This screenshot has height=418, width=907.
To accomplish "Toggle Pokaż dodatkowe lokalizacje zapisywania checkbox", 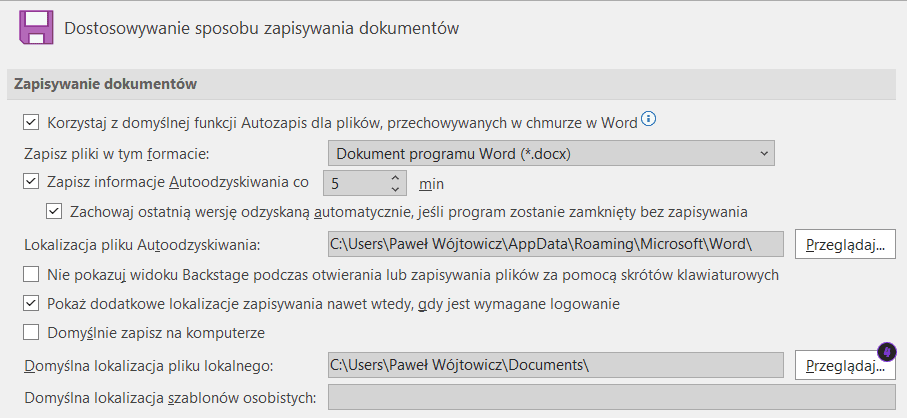I will (31, 303).
